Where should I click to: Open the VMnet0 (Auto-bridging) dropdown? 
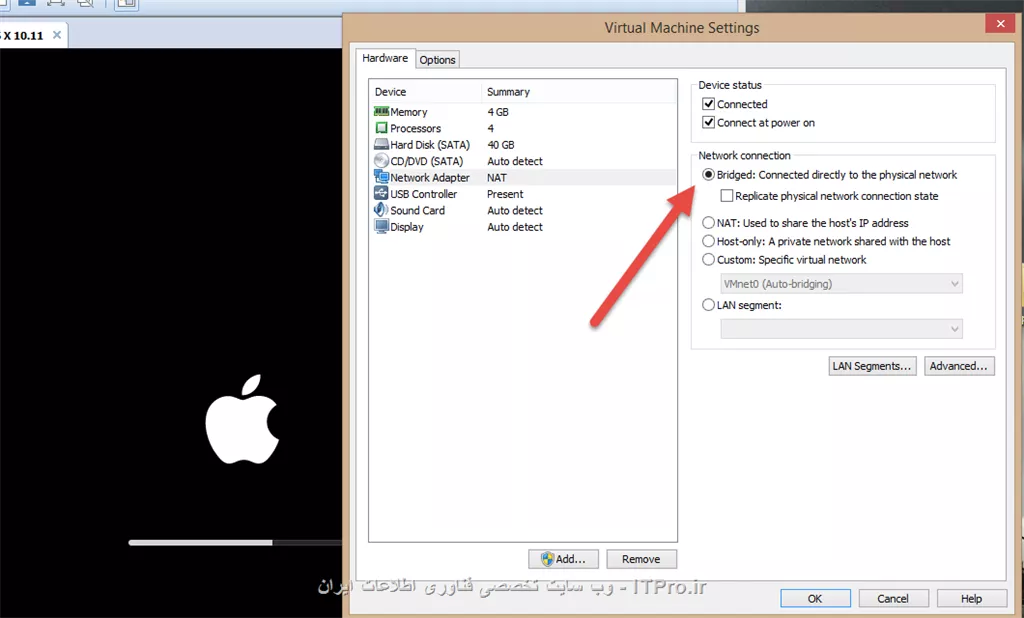[x=841, y=284]
